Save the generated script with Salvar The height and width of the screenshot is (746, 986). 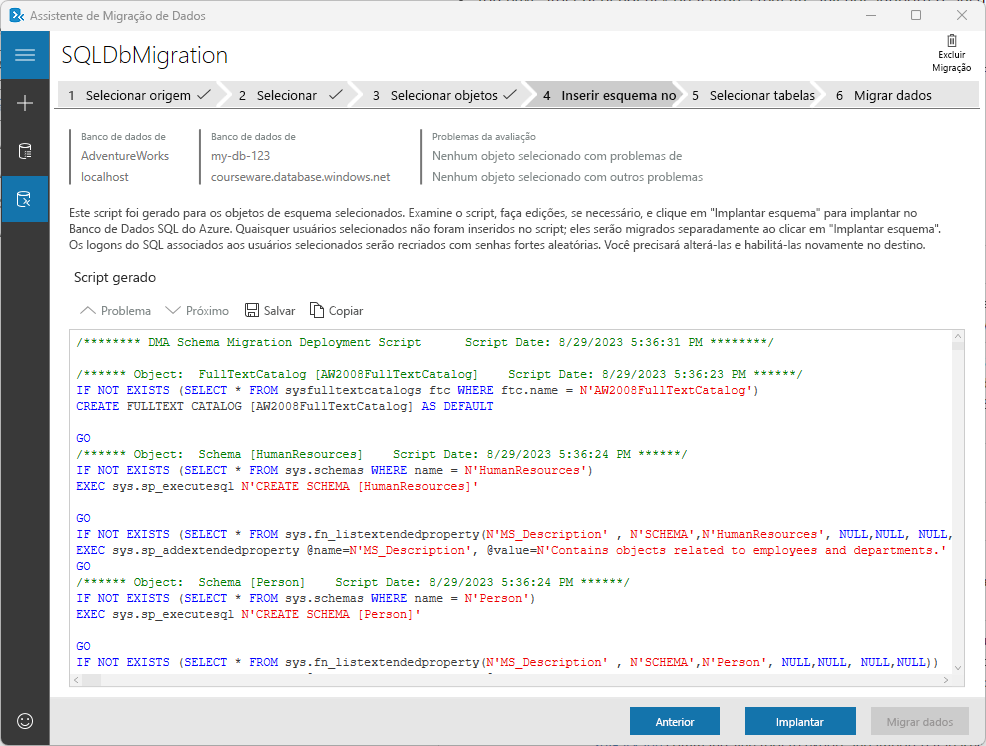pos(269,310)
